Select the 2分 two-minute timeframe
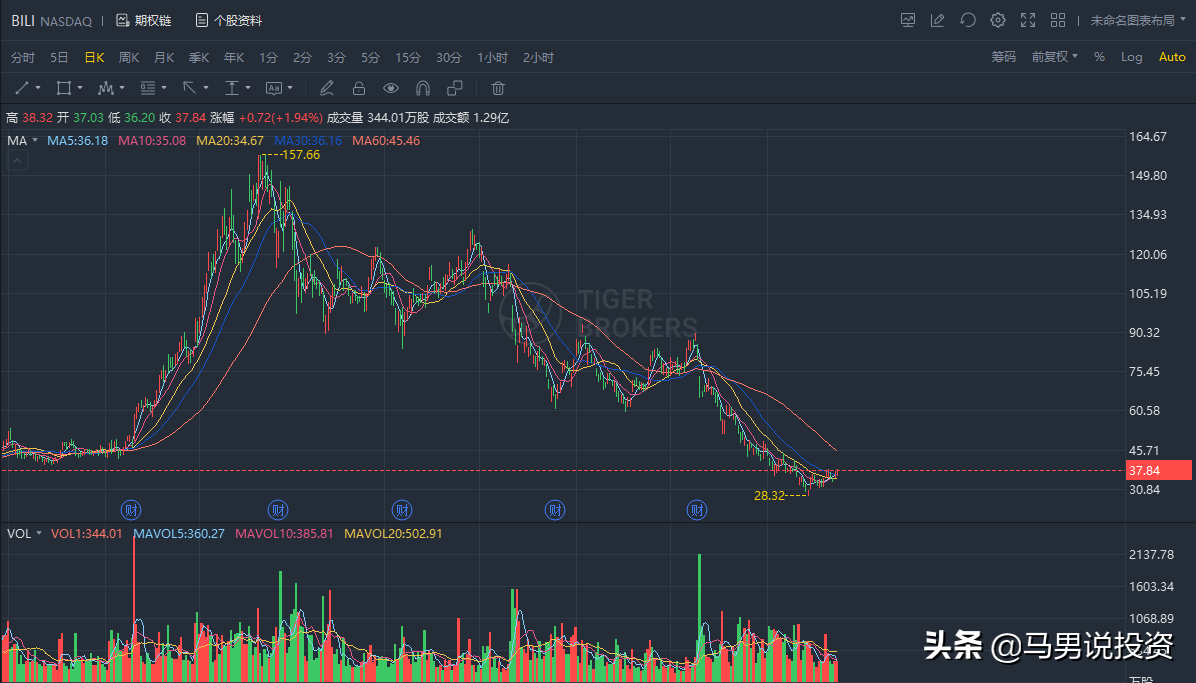 (x=303, y=58)
